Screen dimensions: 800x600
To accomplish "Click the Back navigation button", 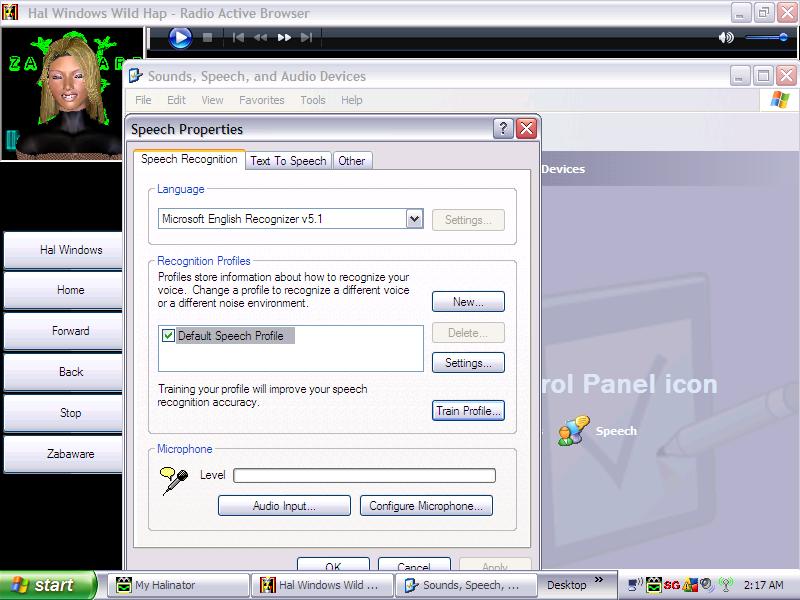I will point(63,372).
